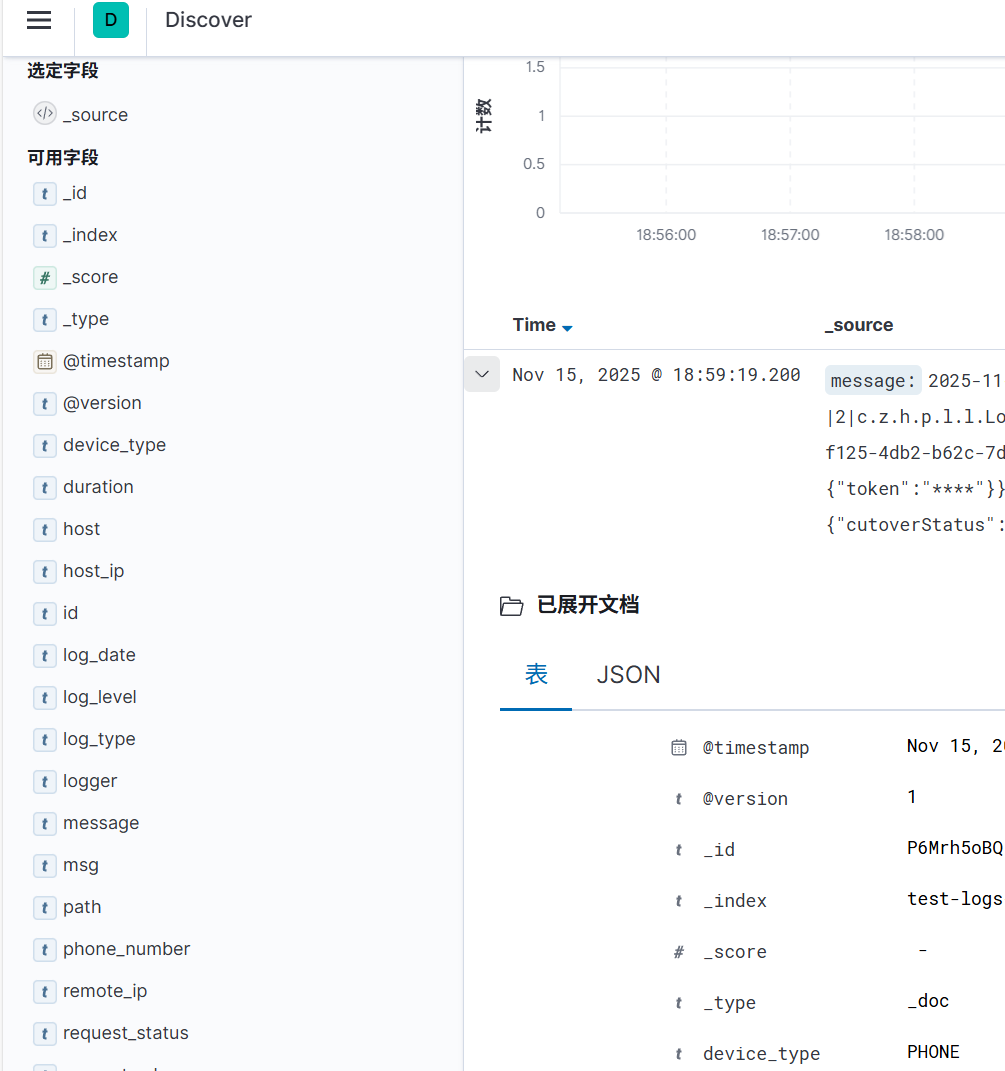Image resolution: width=1005 pixels, height=1071 pixels.
Task: Click the message field in sidebar
Action: point(101,823)
